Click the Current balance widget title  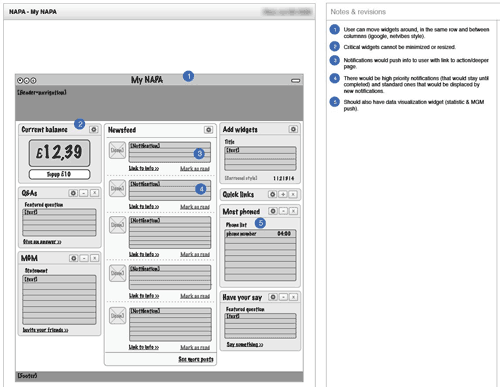pos(44,129)
